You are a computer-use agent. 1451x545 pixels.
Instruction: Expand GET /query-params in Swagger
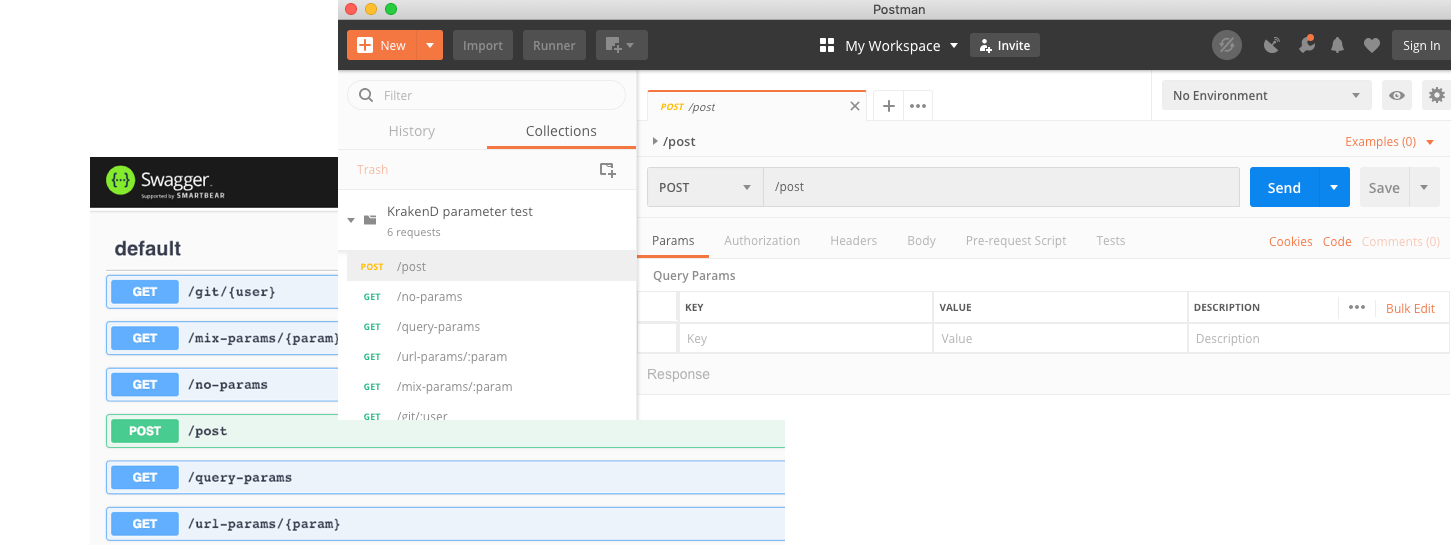(x=445, y=477)
